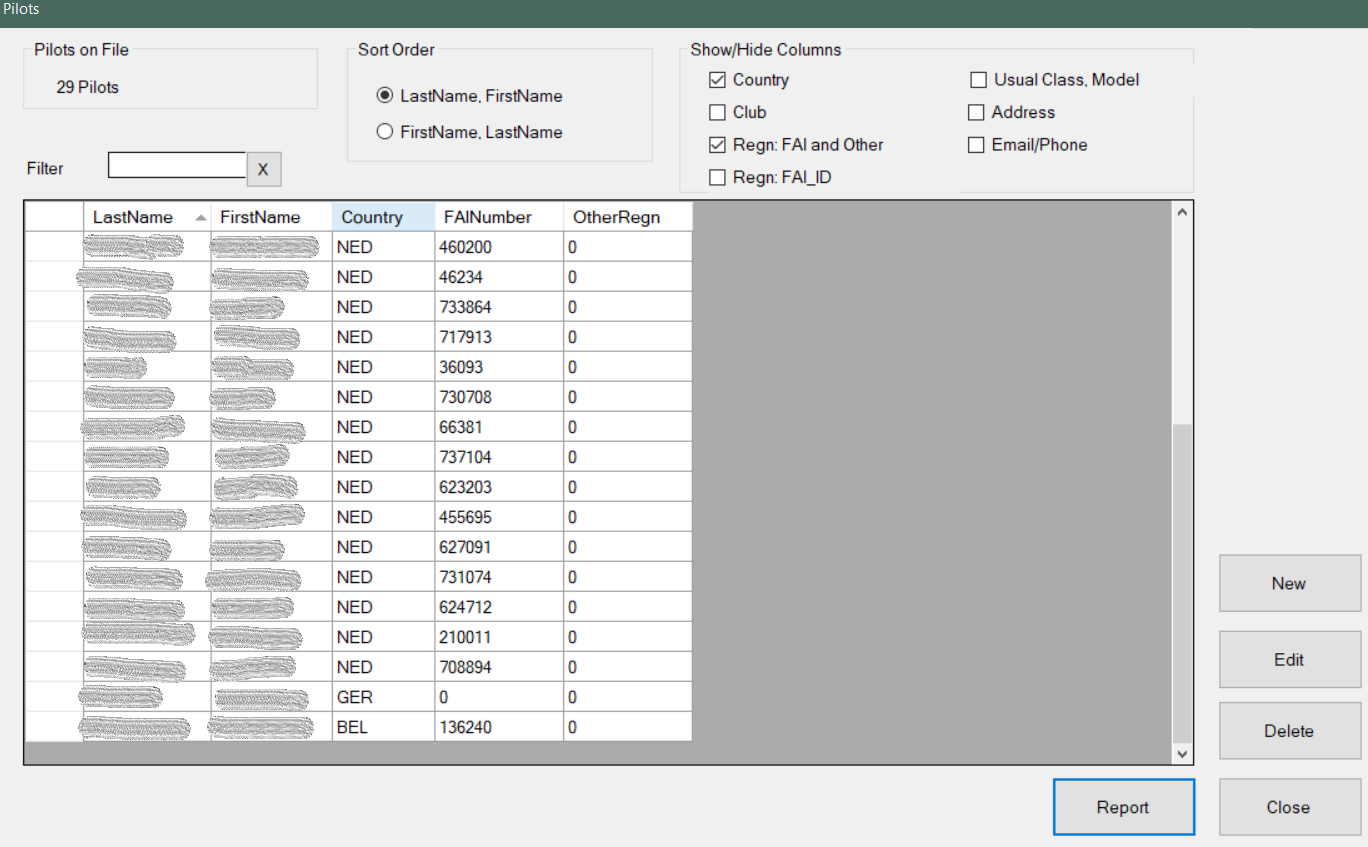Click the New pilot button
Image resolution: width=1368 pixels, height=847 pixels.
point(1289,583)
